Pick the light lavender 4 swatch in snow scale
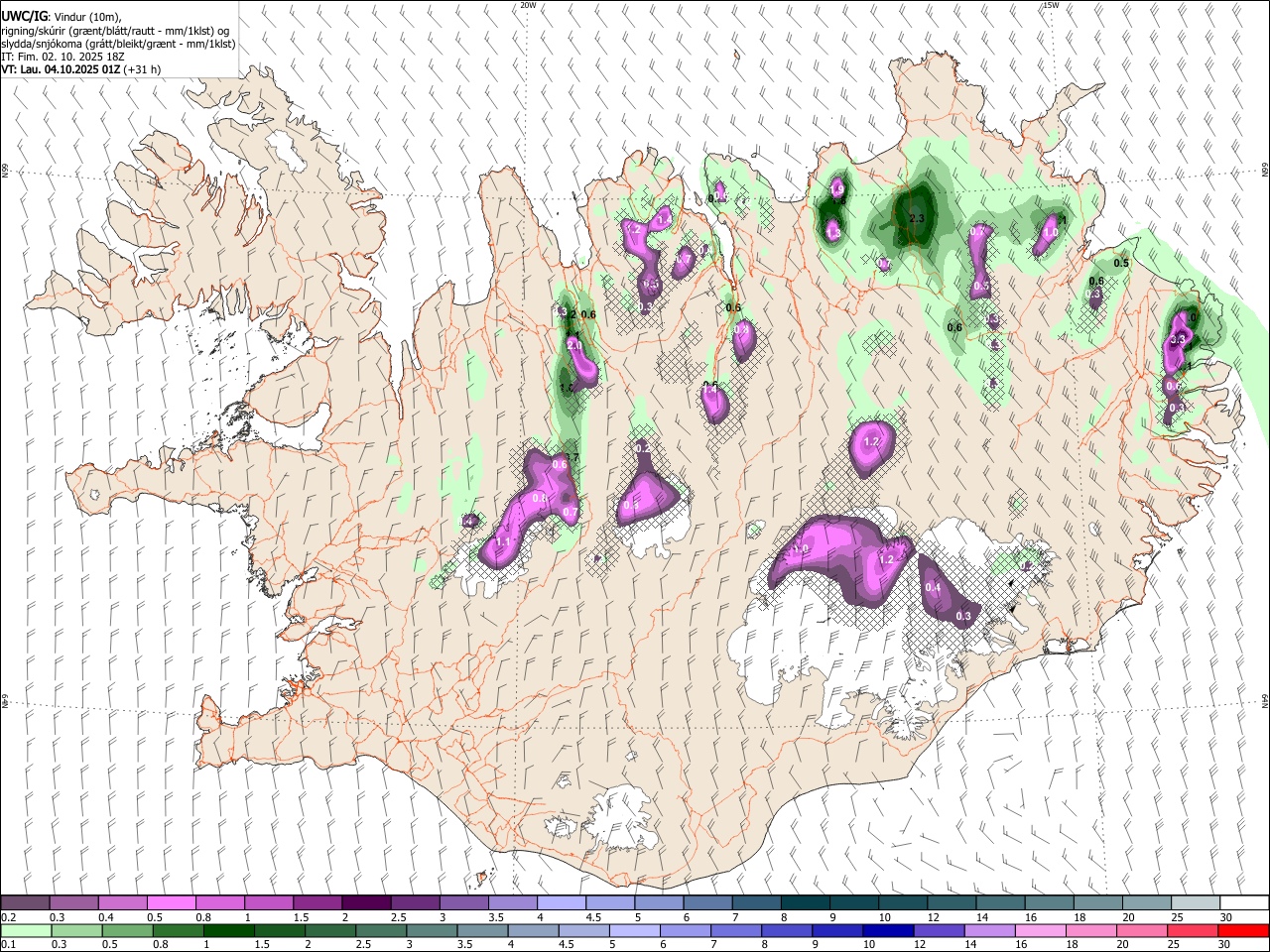1270x952 pixels. [x=562, y=902]
